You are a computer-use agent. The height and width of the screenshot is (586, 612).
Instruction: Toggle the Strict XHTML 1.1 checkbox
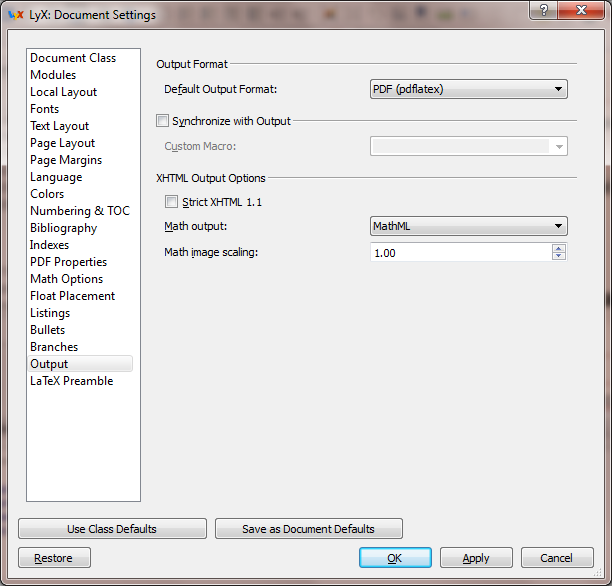[172, 202]
